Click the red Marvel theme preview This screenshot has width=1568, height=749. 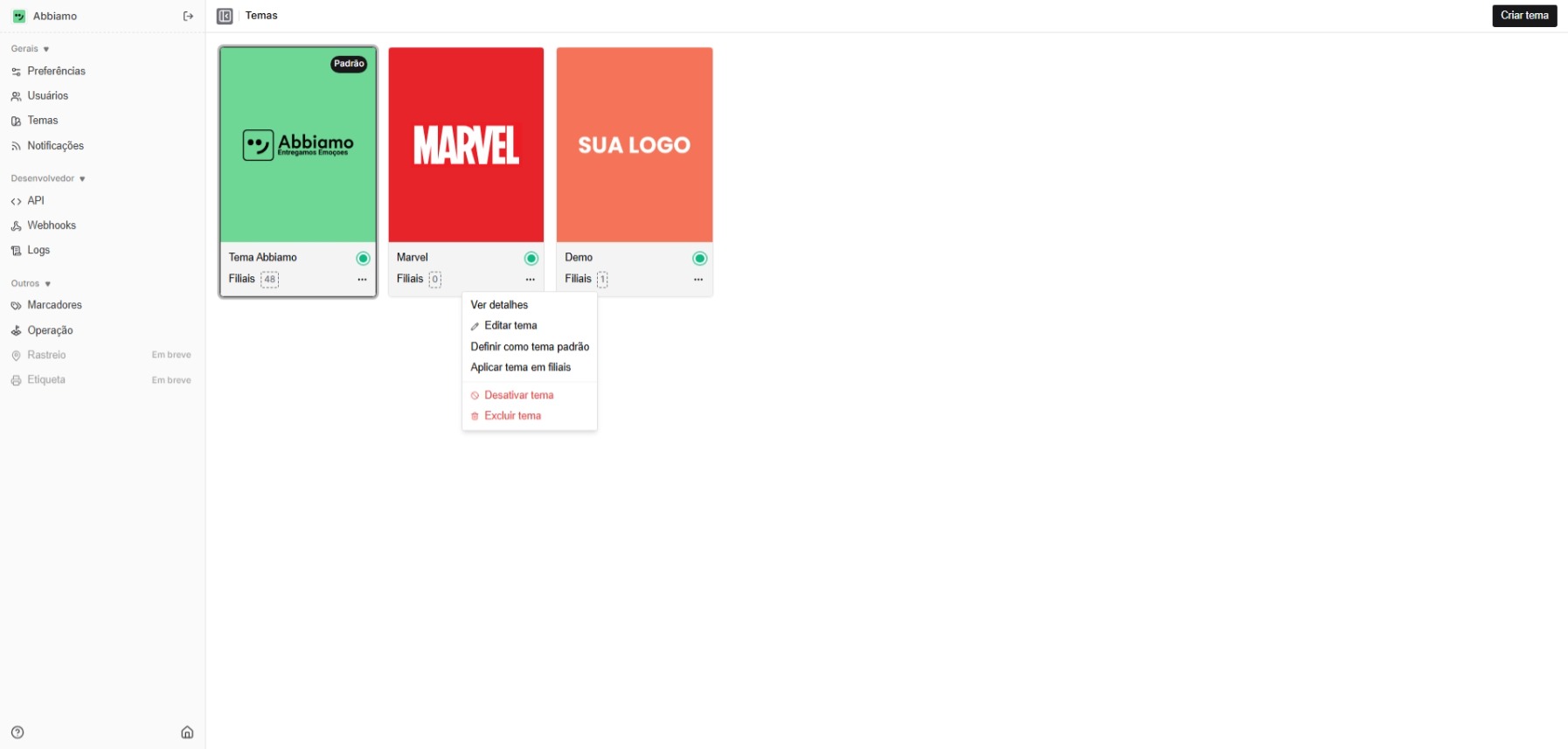coord(466,145)
